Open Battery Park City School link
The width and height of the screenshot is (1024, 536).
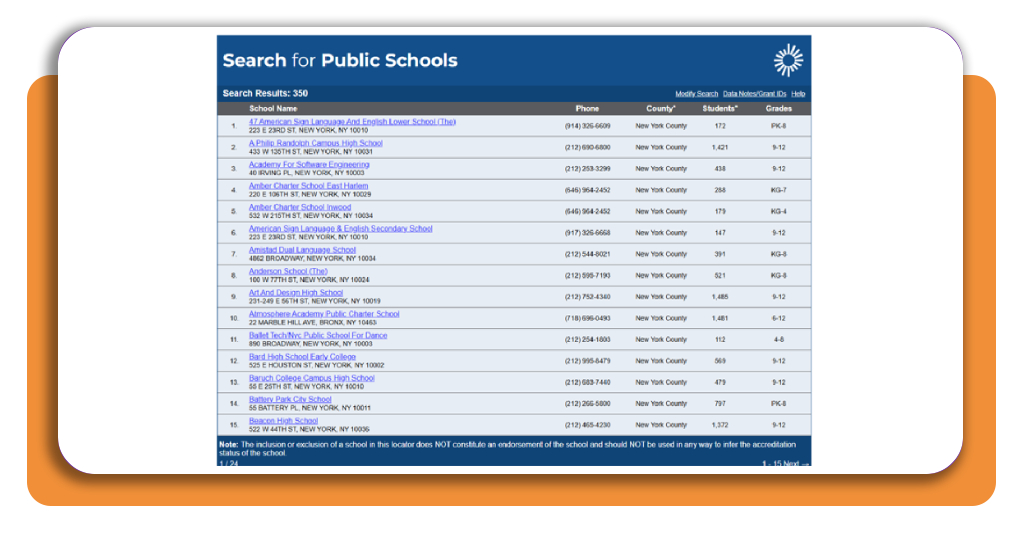(x=290, y=400)
